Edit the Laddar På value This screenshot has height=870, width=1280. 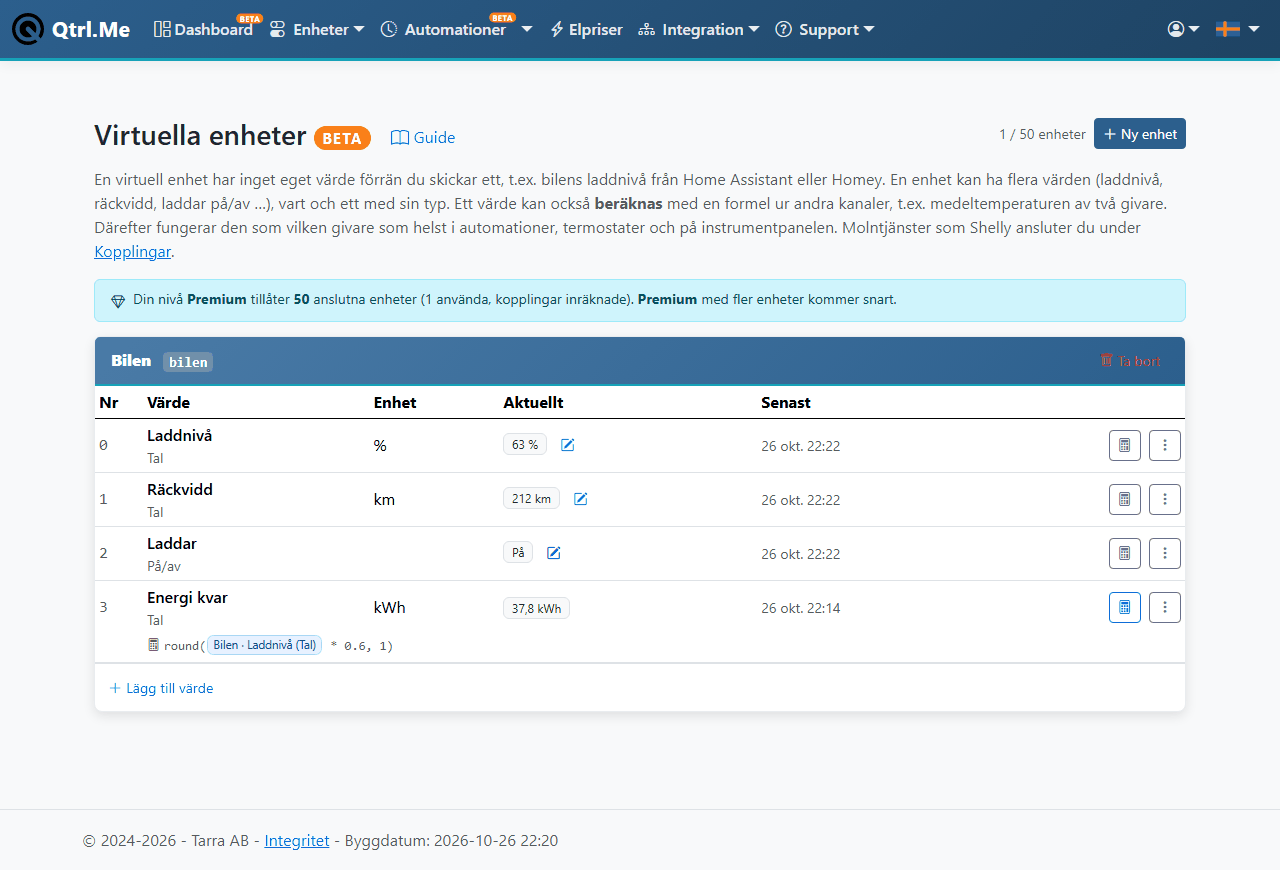(554, 553)
